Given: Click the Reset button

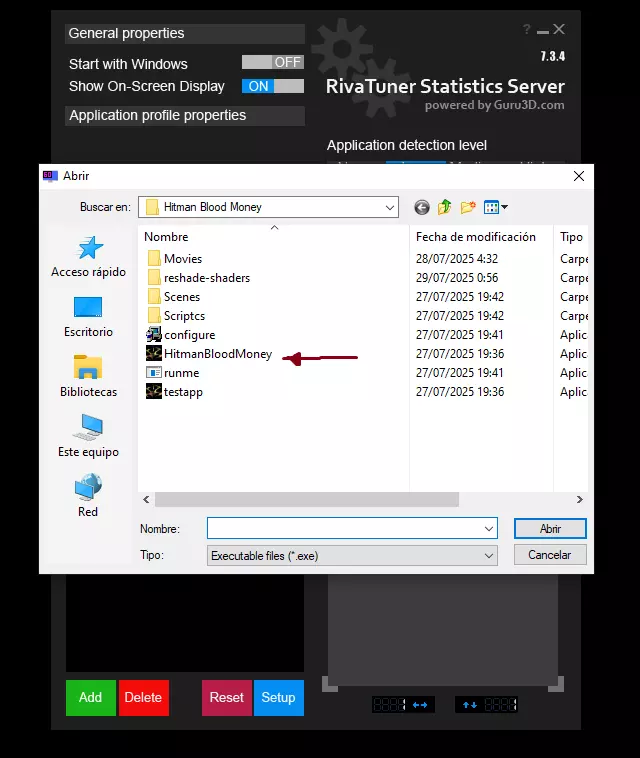Looking at the screenshot, I should pos(227,698).
